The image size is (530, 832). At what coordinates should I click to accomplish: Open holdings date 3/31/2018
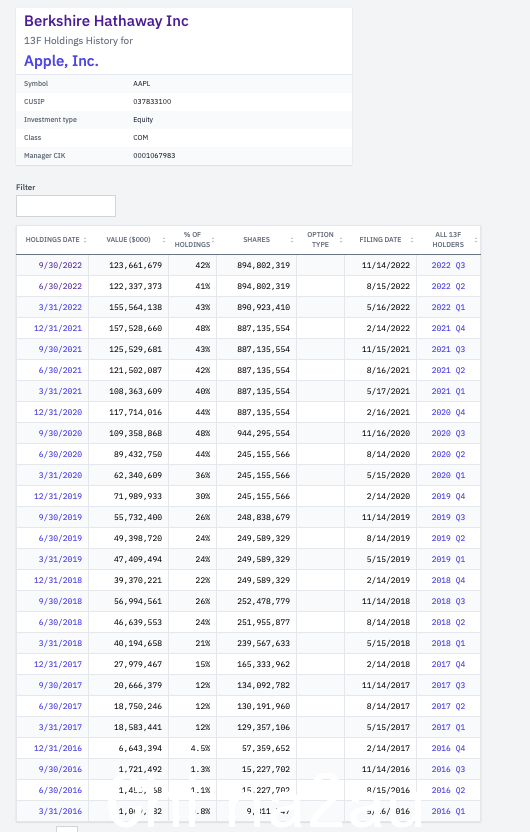pyautogui.click(x=60, y=643)
